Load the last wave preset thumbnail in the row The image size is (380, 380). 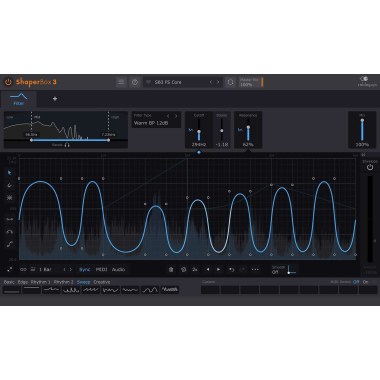point(170,290)
